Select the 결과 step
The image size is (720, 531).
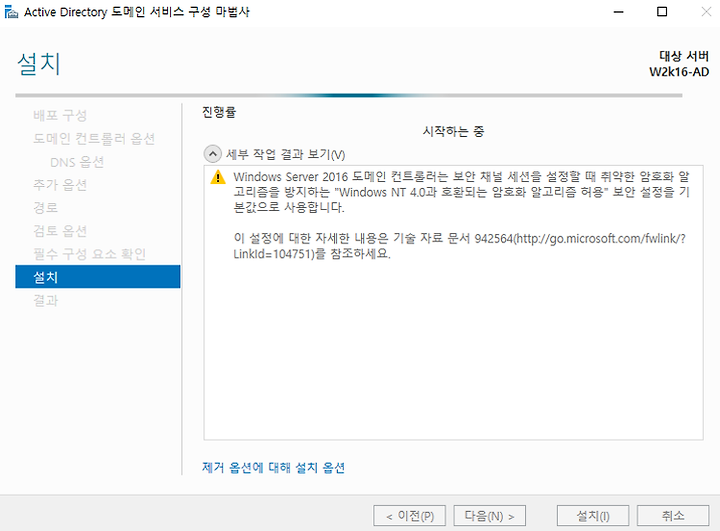(x=45, y=300)
